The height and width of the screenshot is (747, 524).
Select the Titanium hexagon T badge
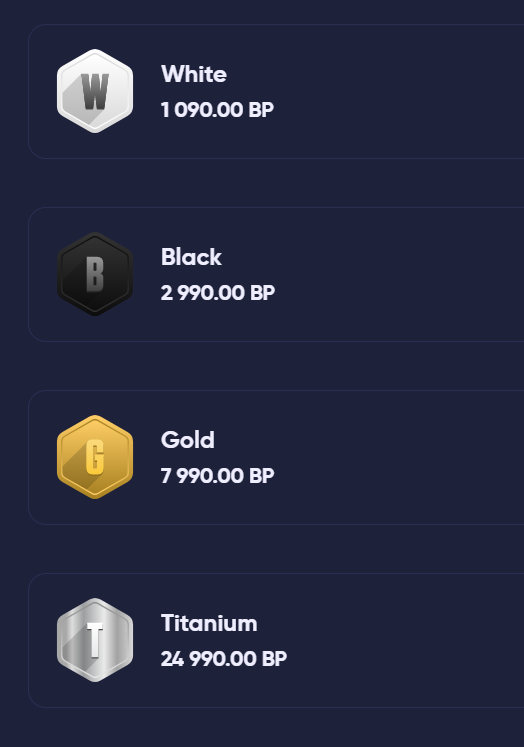(x=95, y=640)
